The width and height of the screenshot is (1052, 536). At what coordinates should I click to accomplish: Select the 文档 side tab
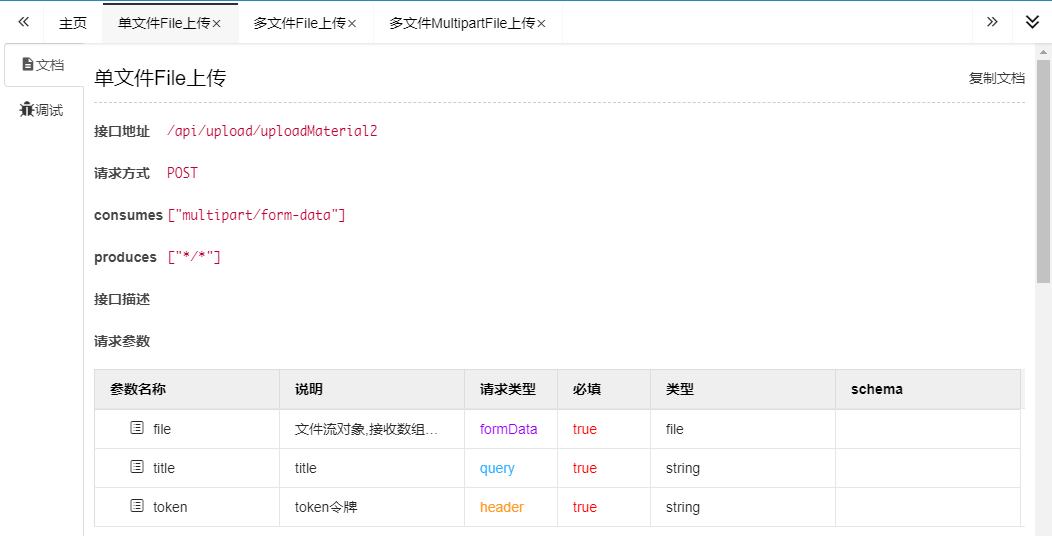43,65
